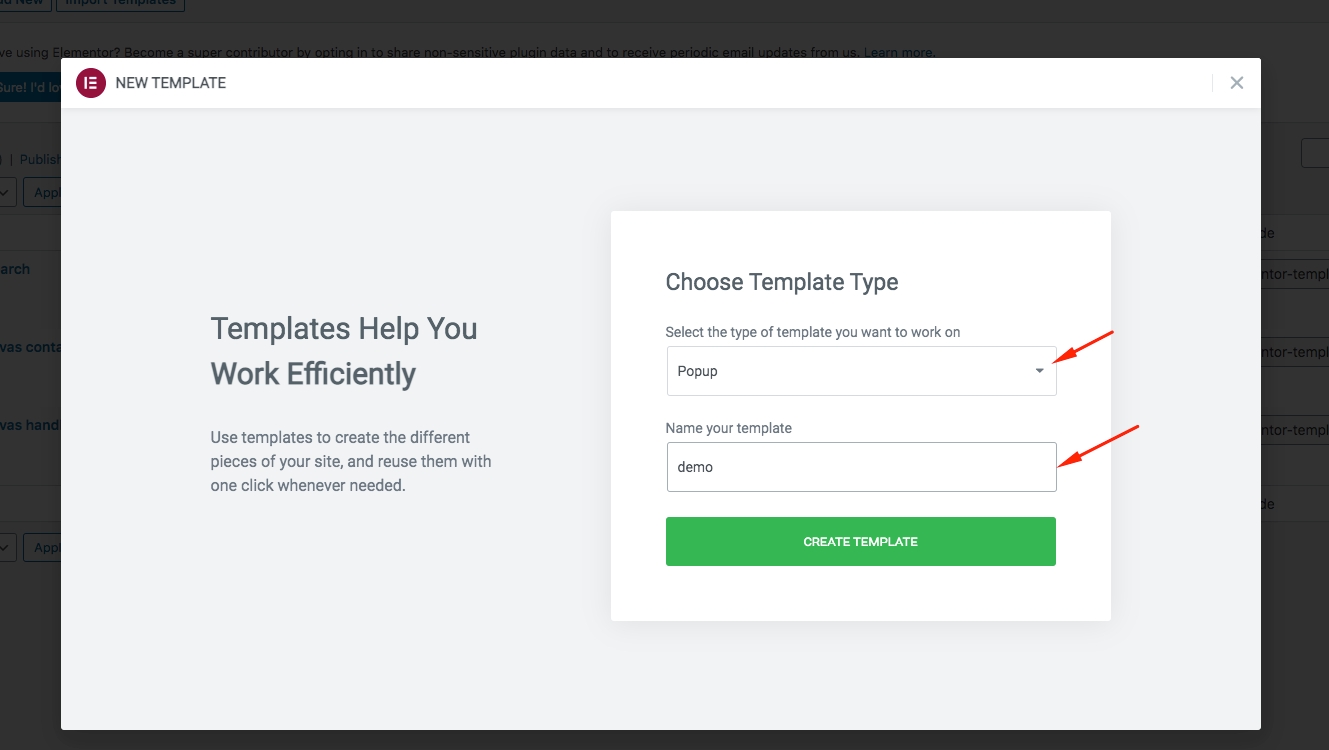Click the search box at the top right
This screenshot has width=1329, height=750.
pos(1315,153)
